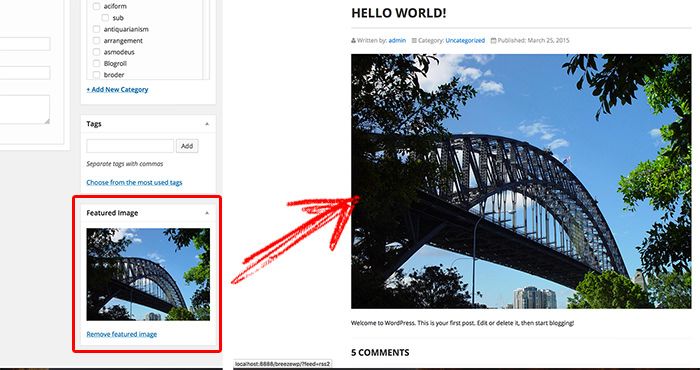The height and width of the screenshot is (370, 700).
Task: Enable the arrangement category checkbox
Action: 96,41
